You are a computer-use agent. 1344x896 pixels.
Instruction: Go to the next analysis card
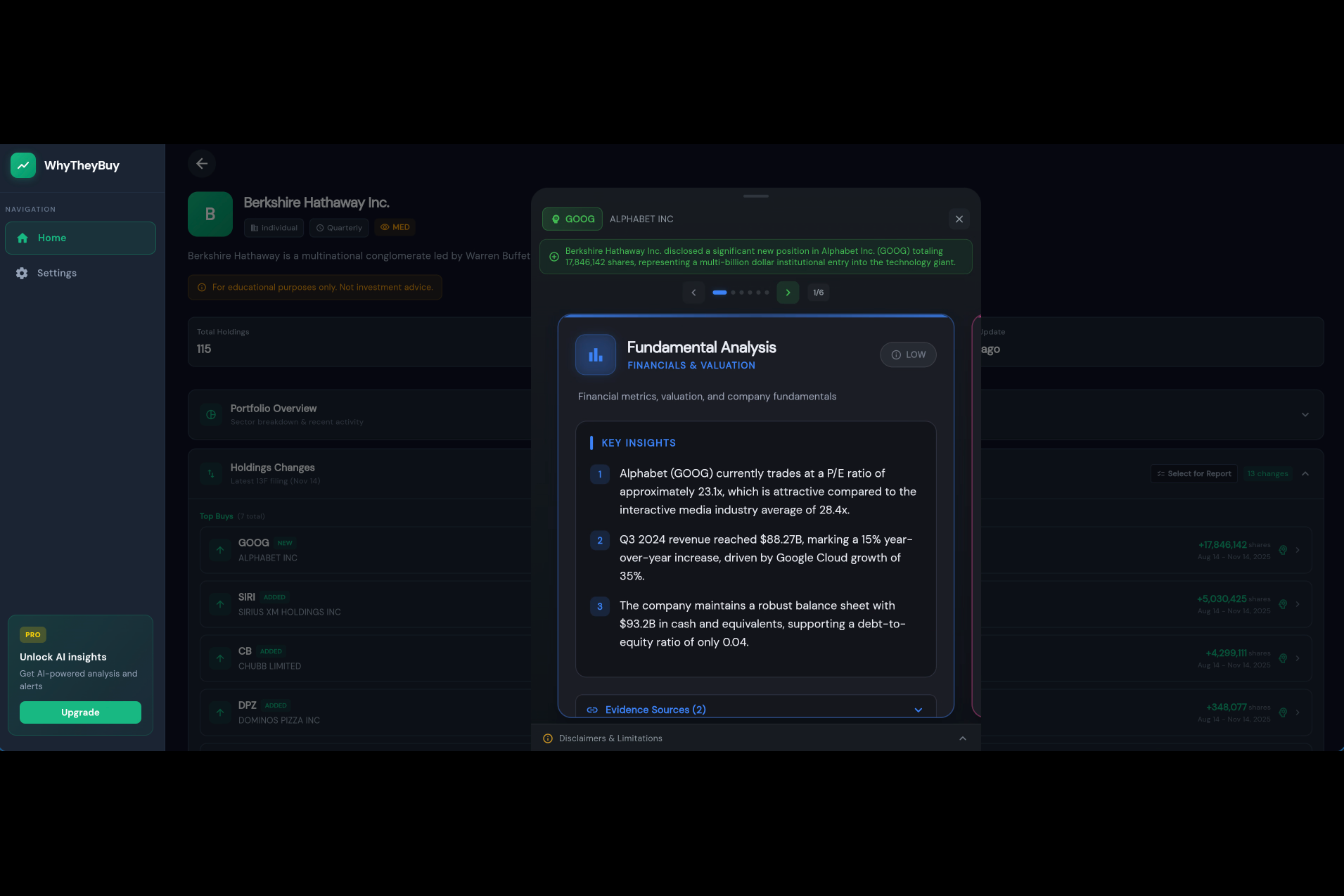tap(788, 293)
